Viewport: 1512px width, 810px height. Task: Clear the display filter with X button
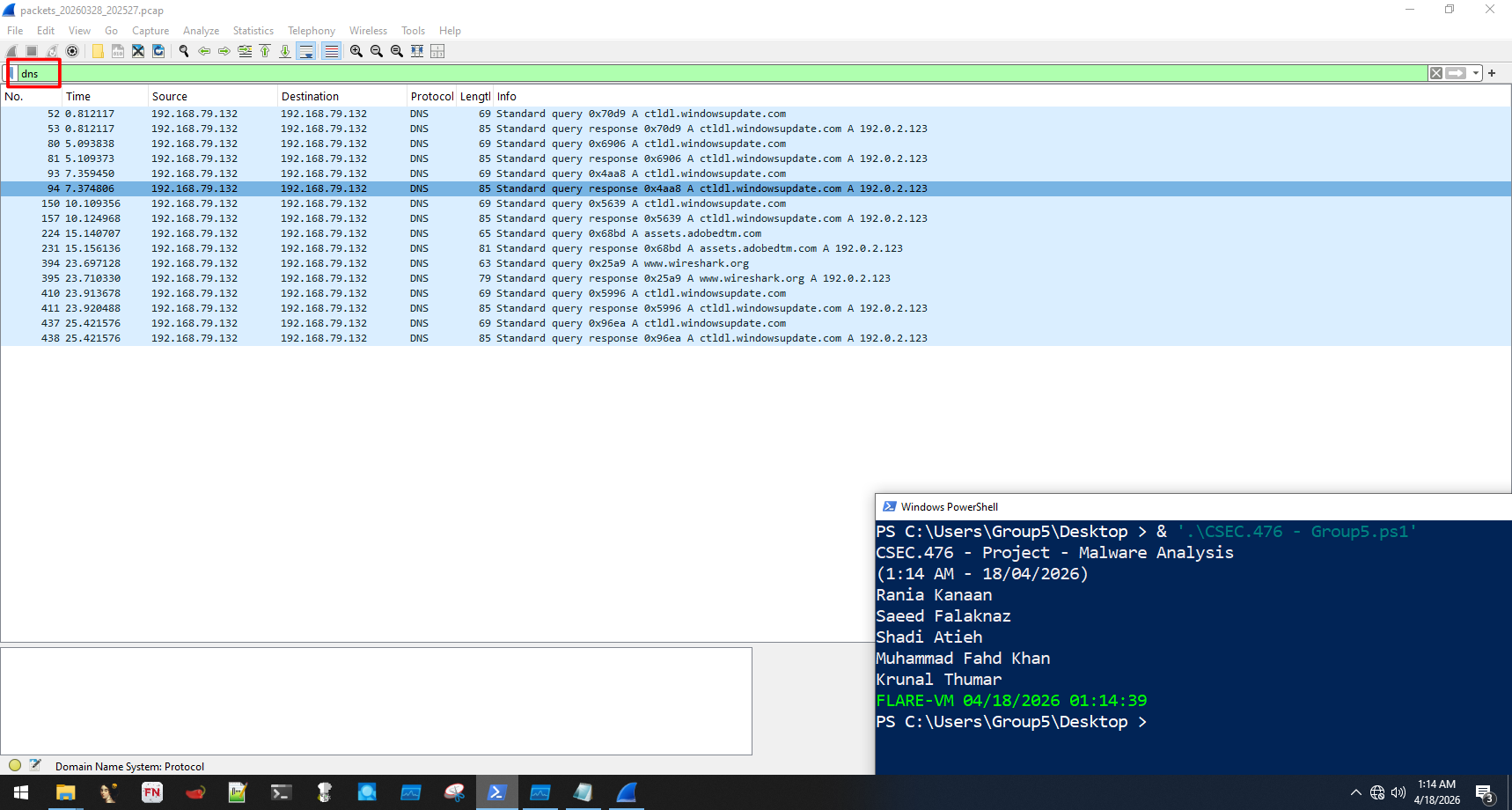(1436, 73)
